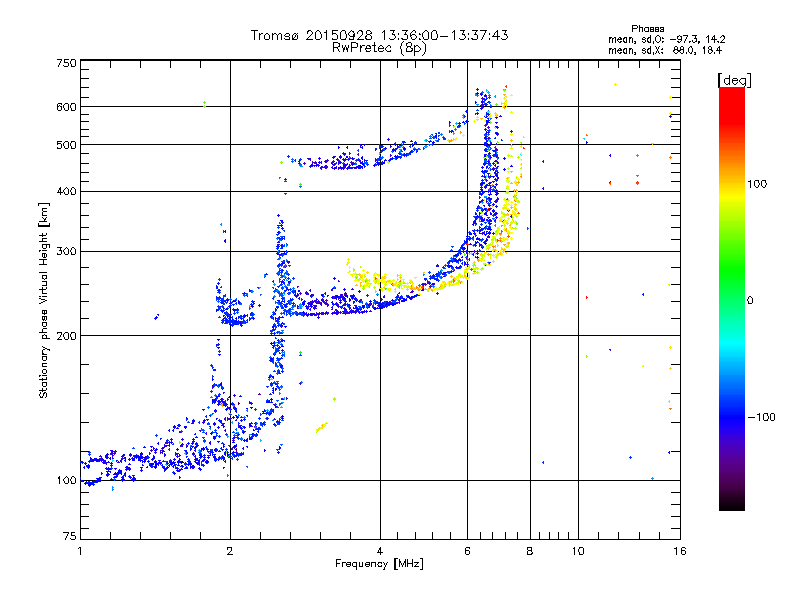Click colorbar tick label '-100'

point(761,417)
